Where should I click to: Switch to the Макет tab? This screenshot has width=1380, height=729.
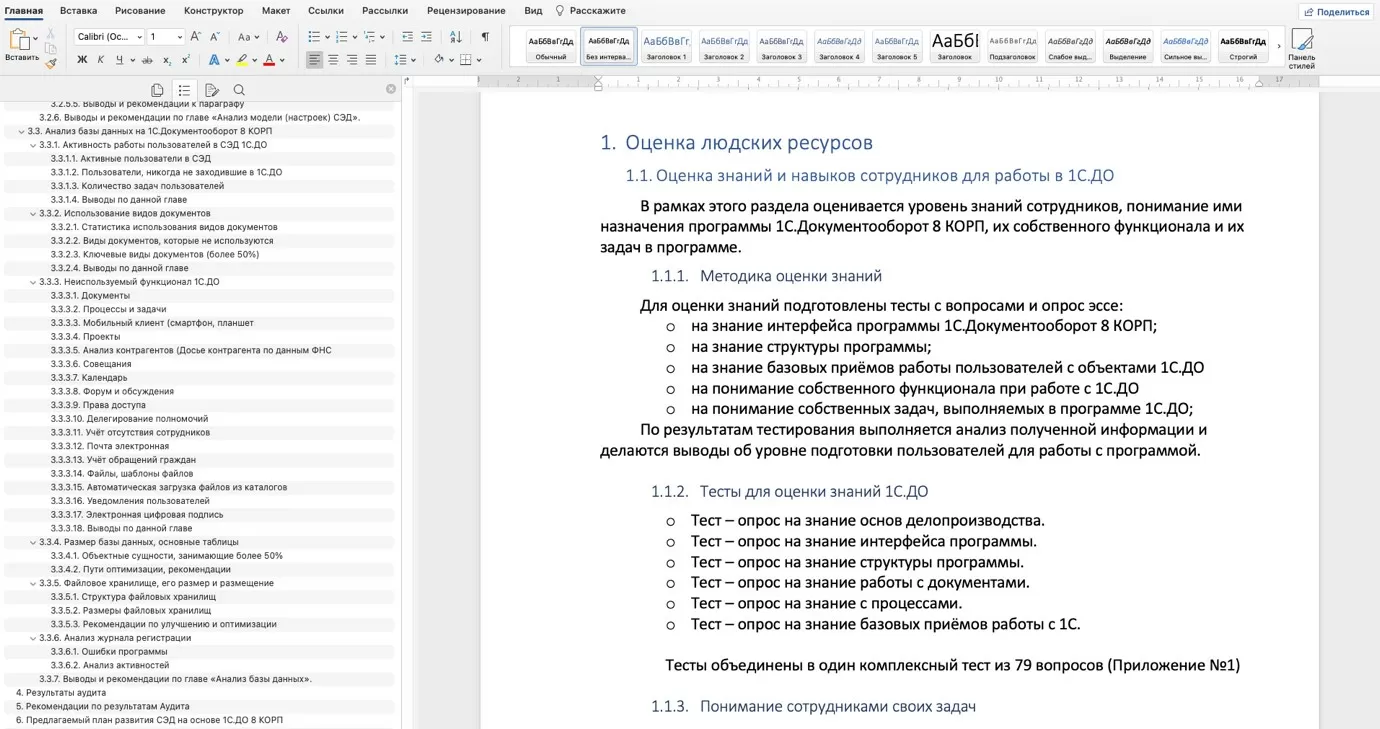(276, 11)
